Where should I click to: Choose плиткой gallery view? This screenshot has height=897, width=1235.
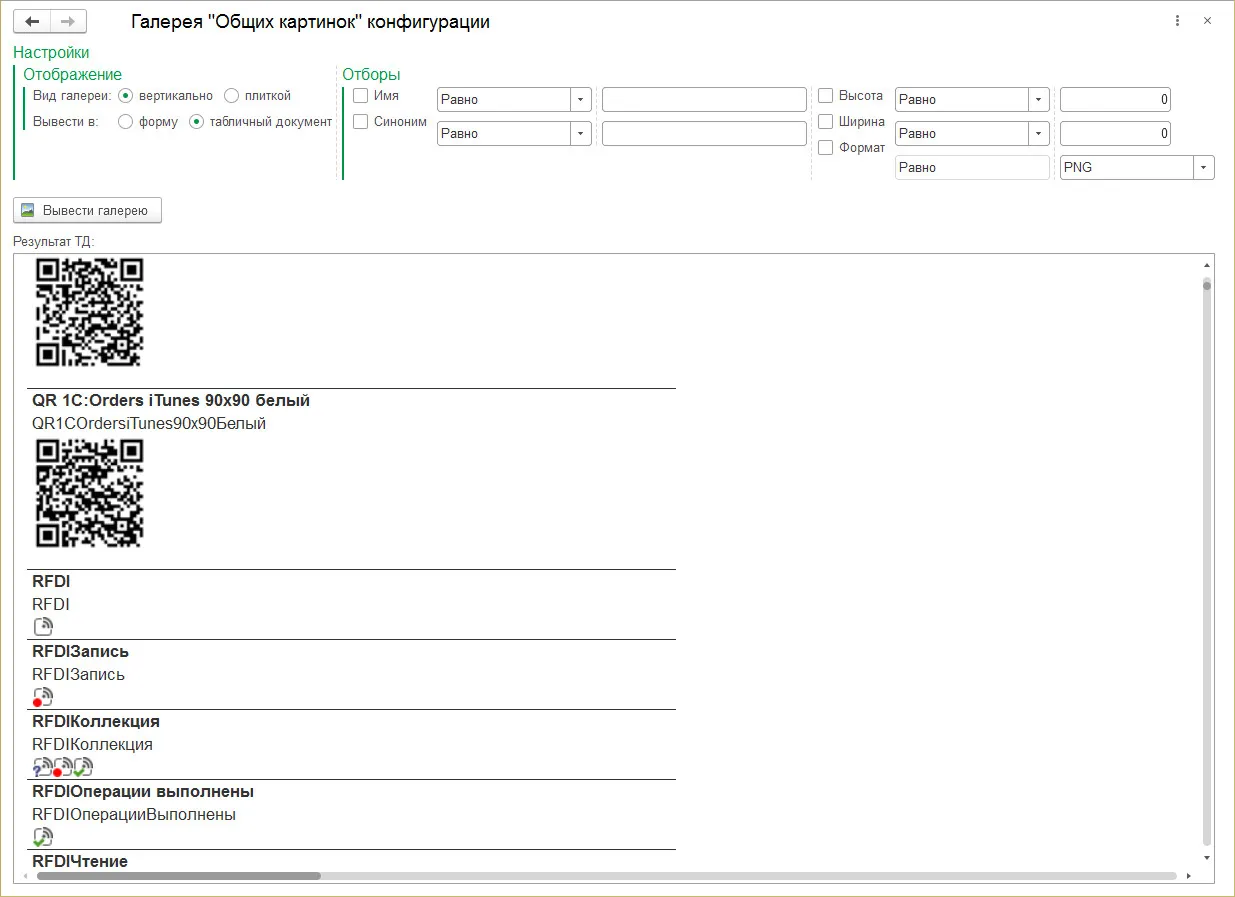click(x=231, y=96)
